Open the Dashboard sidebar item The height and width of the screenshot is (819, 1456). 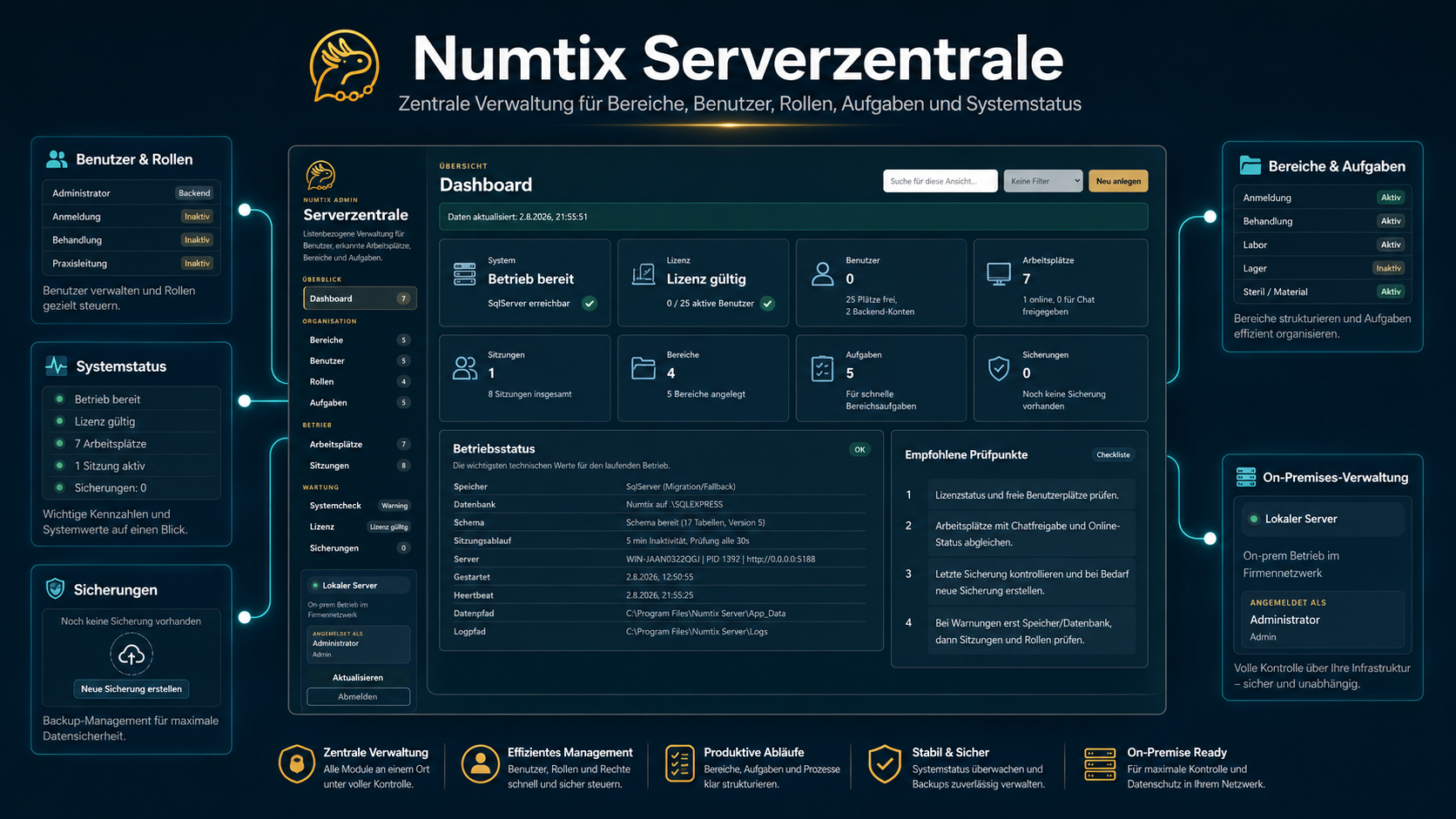click(x=359, y=299)
